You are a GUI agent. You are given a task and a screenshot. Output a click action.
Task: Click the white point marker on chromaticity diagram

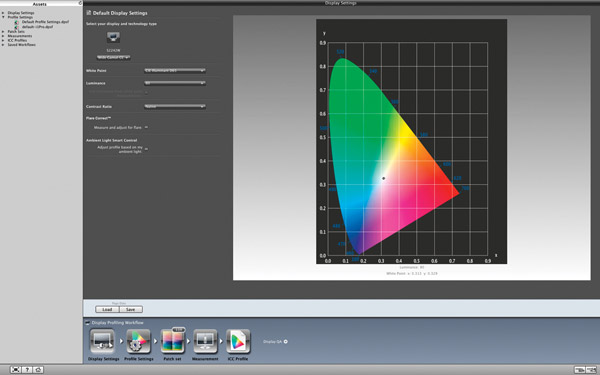tap(383, 178)
